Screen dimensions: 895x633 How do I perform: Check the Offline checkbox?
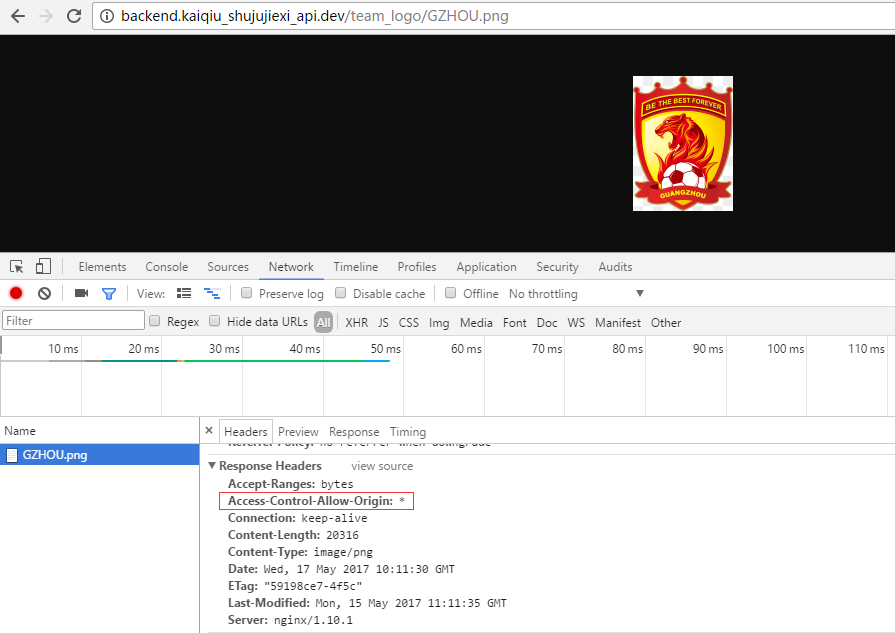click(x=450, y=293)
